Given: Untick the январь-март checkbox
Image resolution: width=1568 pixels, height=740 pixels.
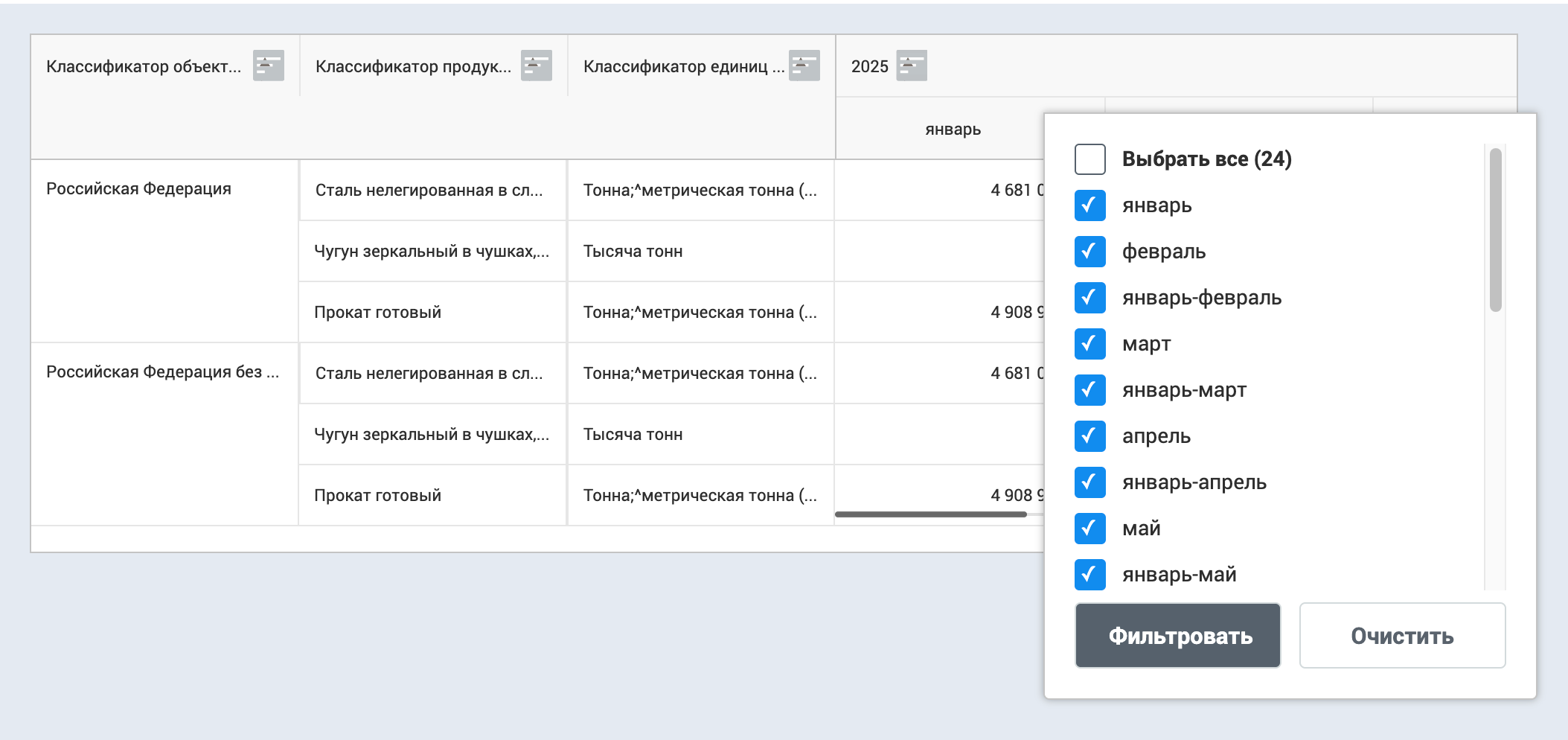Looking at the screenshot, I should [x=1089, y=390].
